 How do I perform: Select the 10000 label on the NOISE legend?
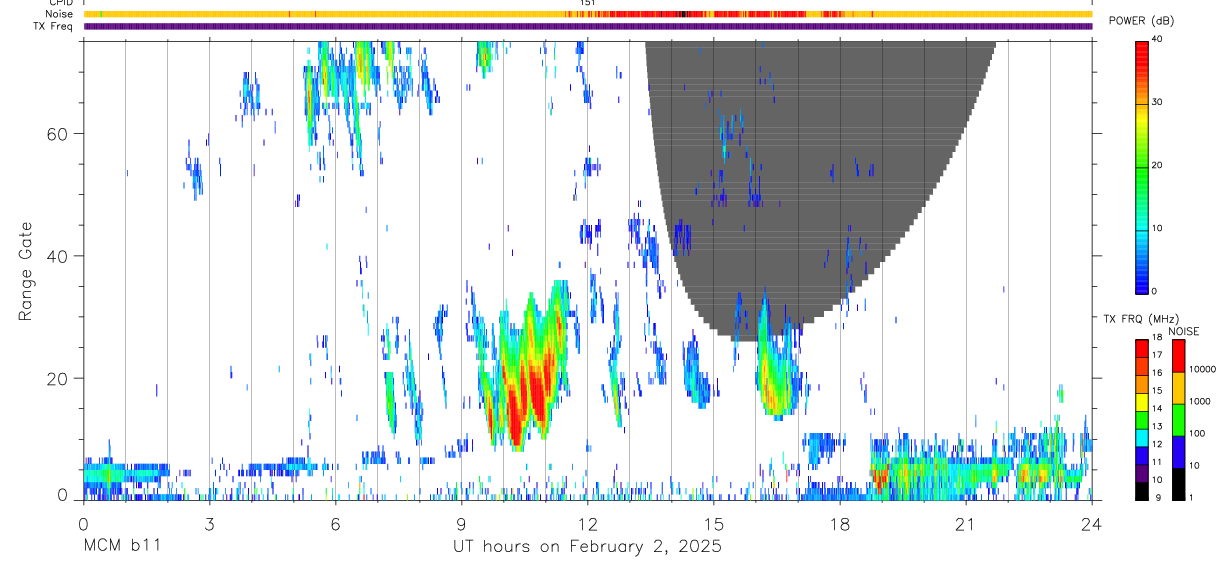pyautogui.click(x=1204, y=369)
